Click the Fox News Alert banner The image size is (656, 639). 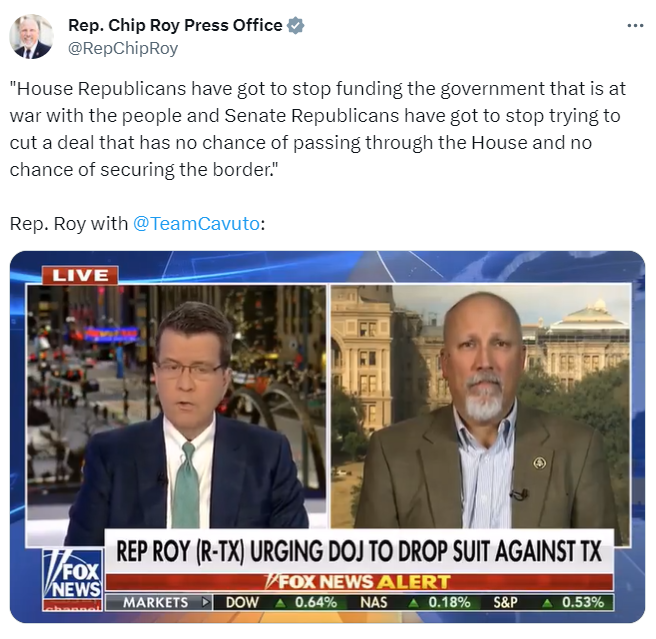[x=359, y=582]
